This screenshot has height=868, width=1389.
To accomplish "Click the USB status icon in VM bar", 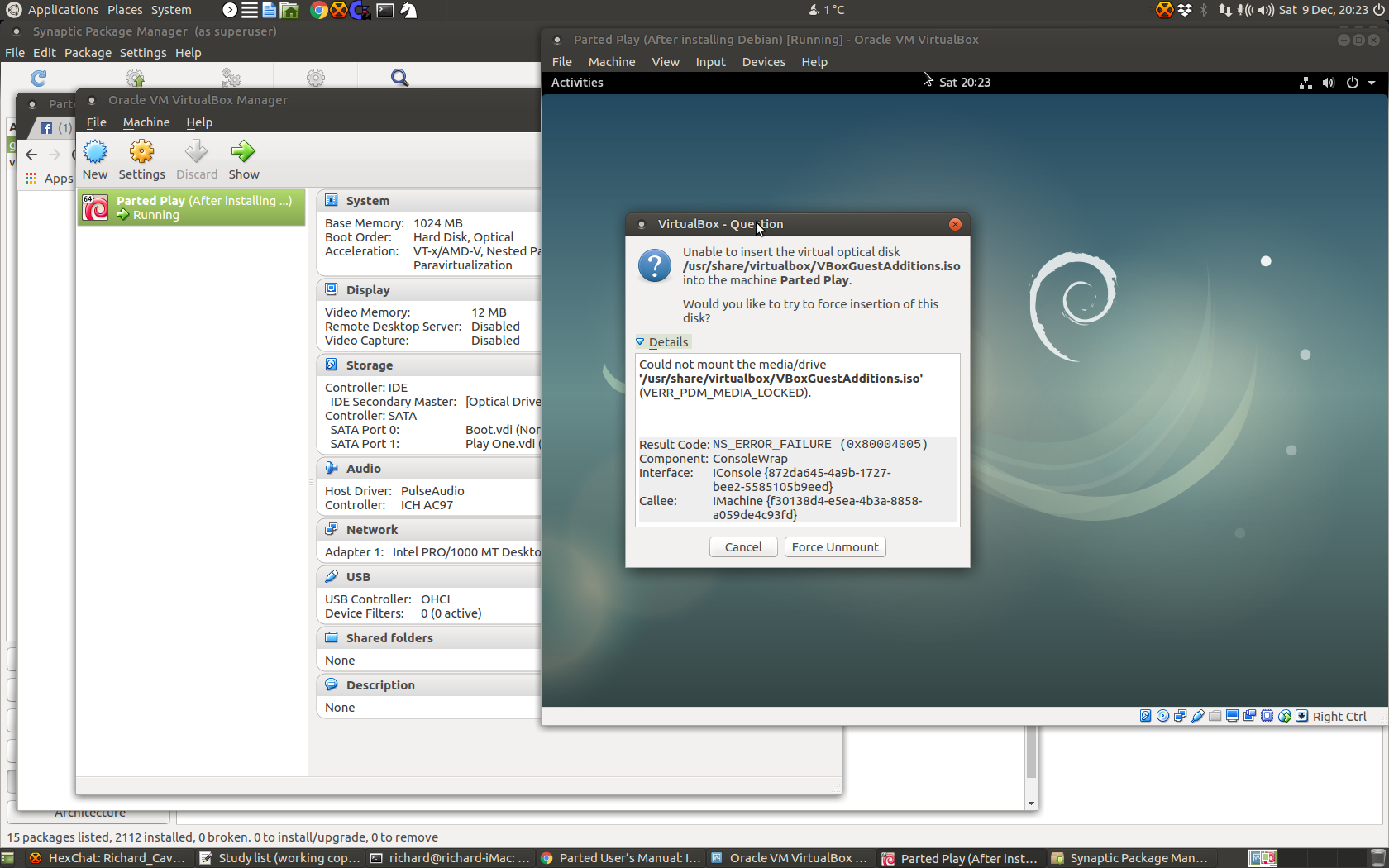I will (x=1198, y=716).
